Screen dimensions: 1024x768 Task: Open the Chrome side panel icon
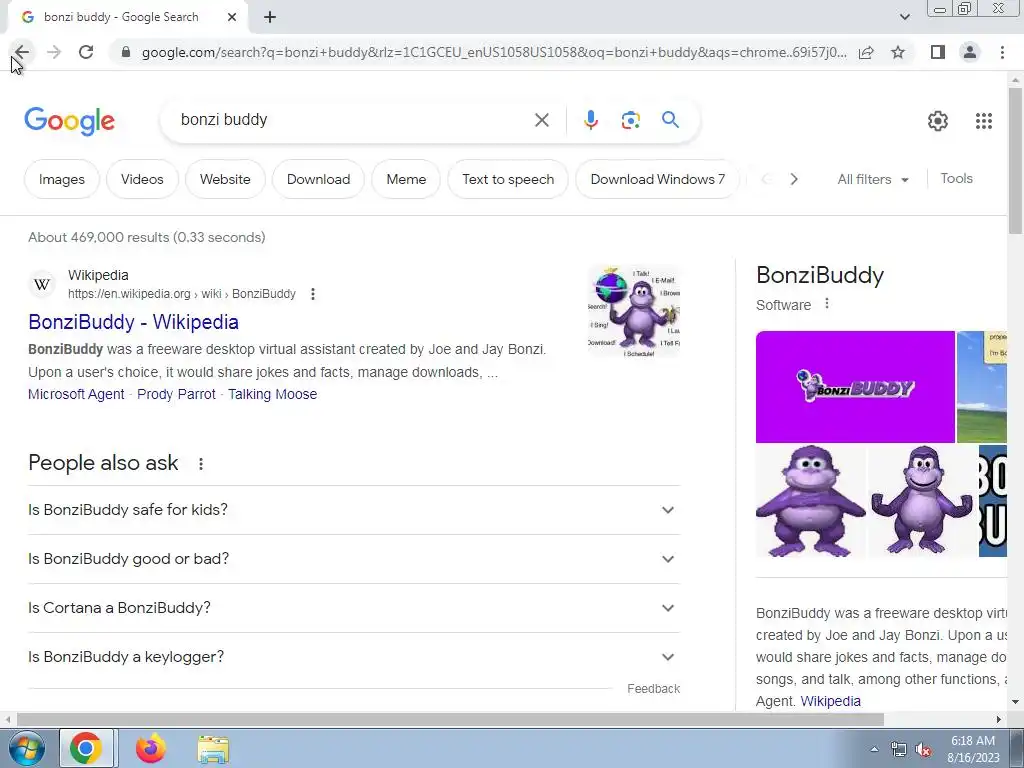click(938, 52)
